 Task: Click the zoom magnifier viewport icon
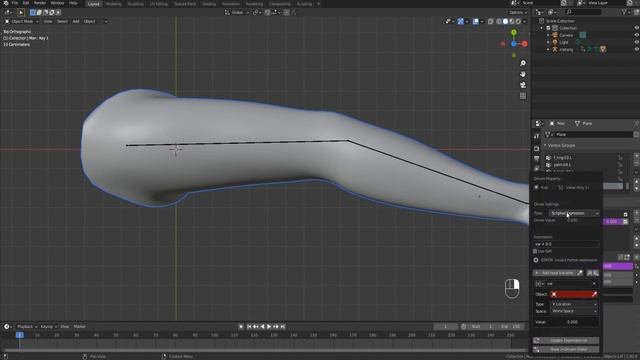click(523, 63)
